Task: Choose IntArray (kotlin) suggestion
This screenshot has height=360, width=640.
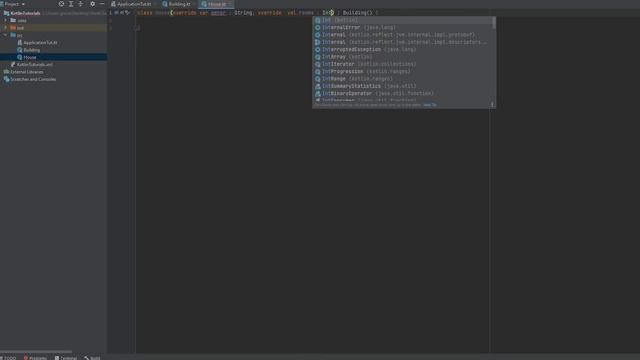Action: coord(402,57)
